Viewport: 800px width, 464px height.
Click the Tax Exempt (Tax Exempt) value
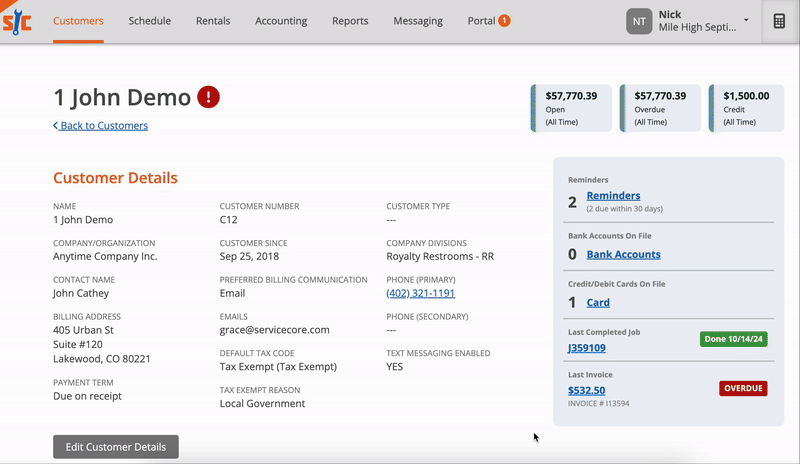(278, 367)
